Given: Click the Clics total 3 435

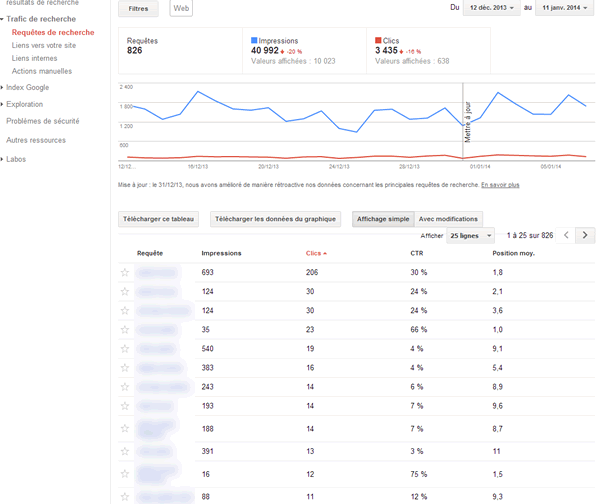Looking at the screenshot, I should [x=386, y=51].
